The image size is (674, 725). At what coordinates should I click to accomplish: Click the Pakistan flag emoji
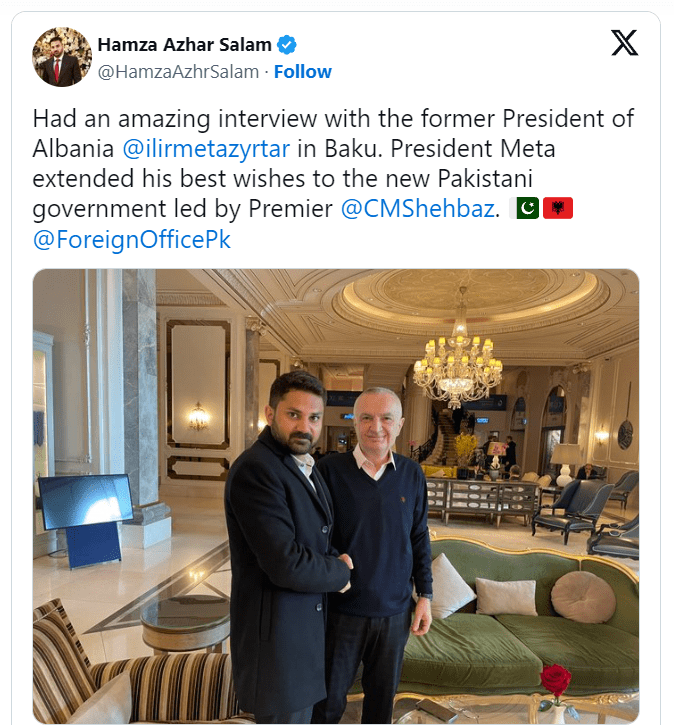click(525, 208)
